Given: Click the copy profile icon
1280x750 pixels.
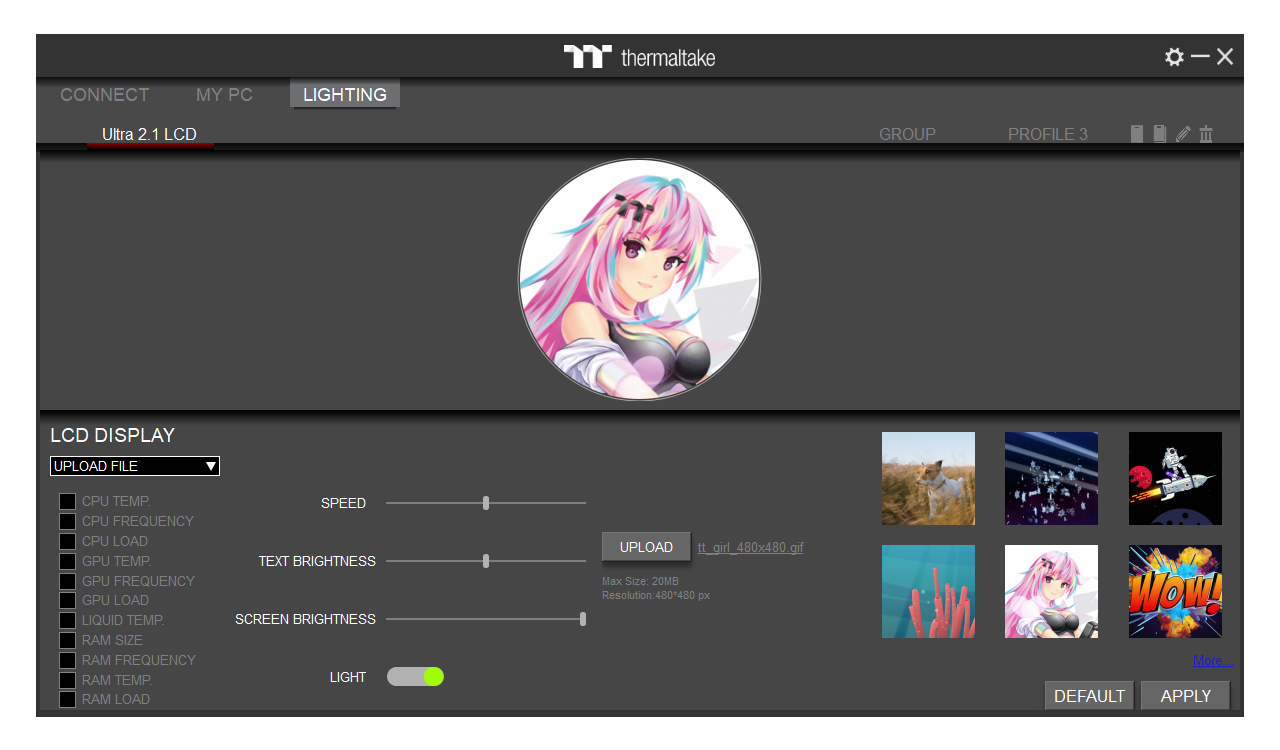Looking at the screenshot, I should tap(1160, 134).
